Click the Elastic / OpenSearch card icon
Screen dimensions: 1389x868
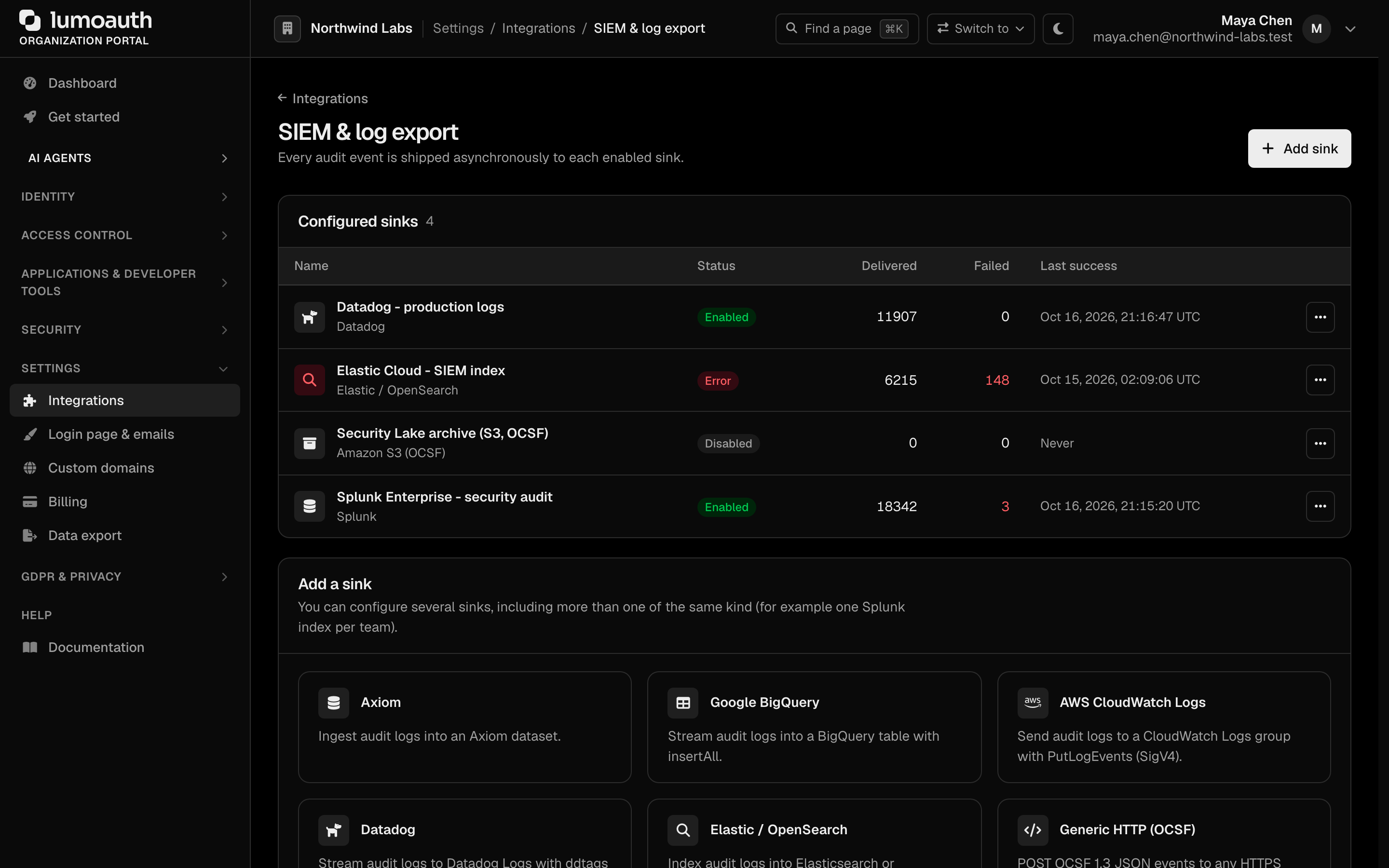683,830
